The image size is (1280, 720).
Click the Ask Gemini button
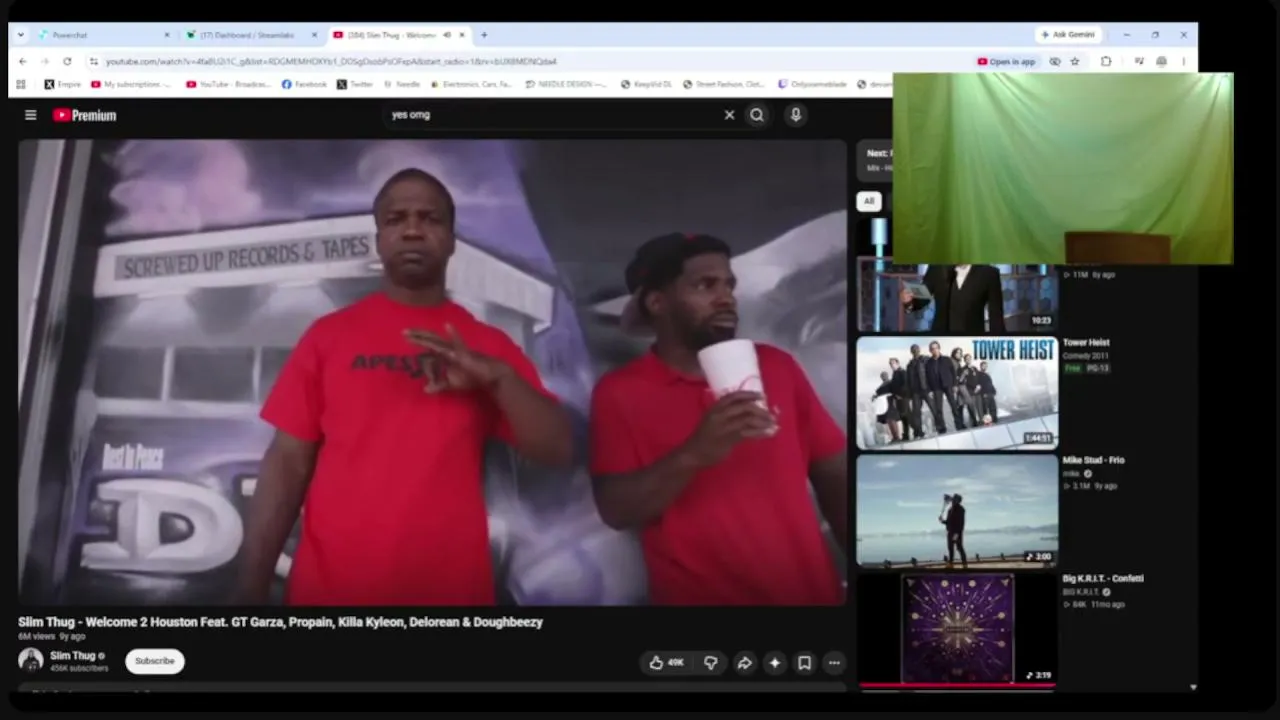coord(1068,35)
